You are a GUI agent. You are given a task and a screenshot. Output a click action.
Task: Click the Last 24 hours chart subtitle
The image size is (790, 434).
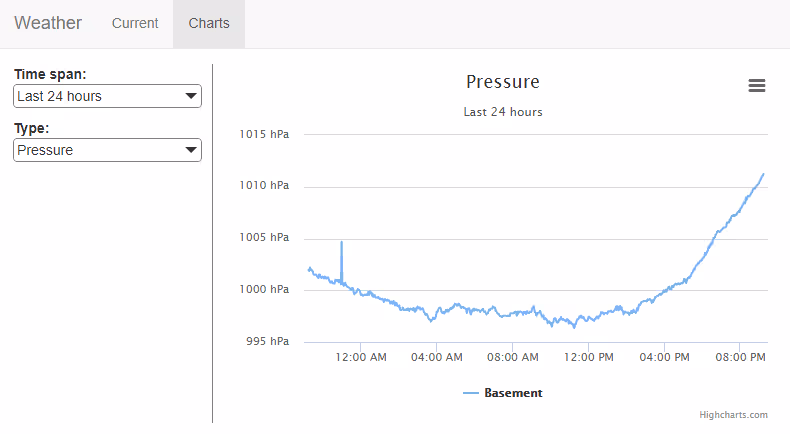pyautogui.click(x=503, y=112)
